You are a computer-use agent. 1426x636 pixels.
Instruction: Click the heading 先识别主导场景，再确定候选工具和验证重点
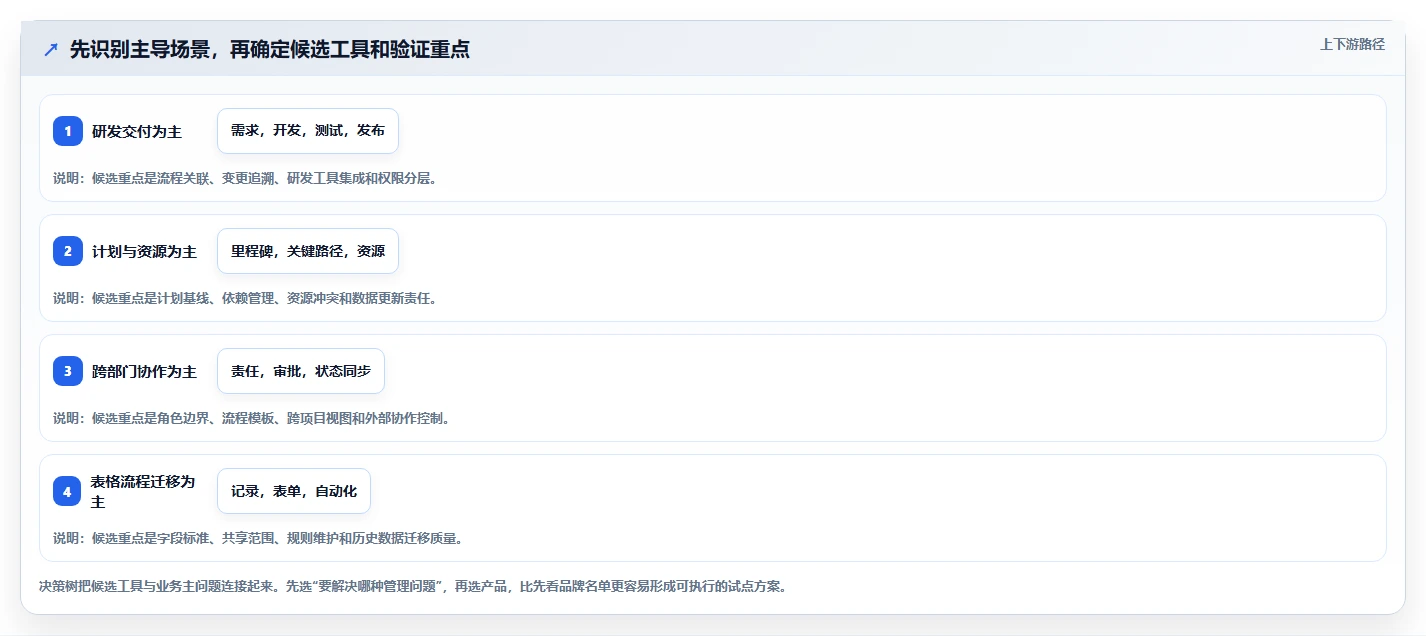270,49
